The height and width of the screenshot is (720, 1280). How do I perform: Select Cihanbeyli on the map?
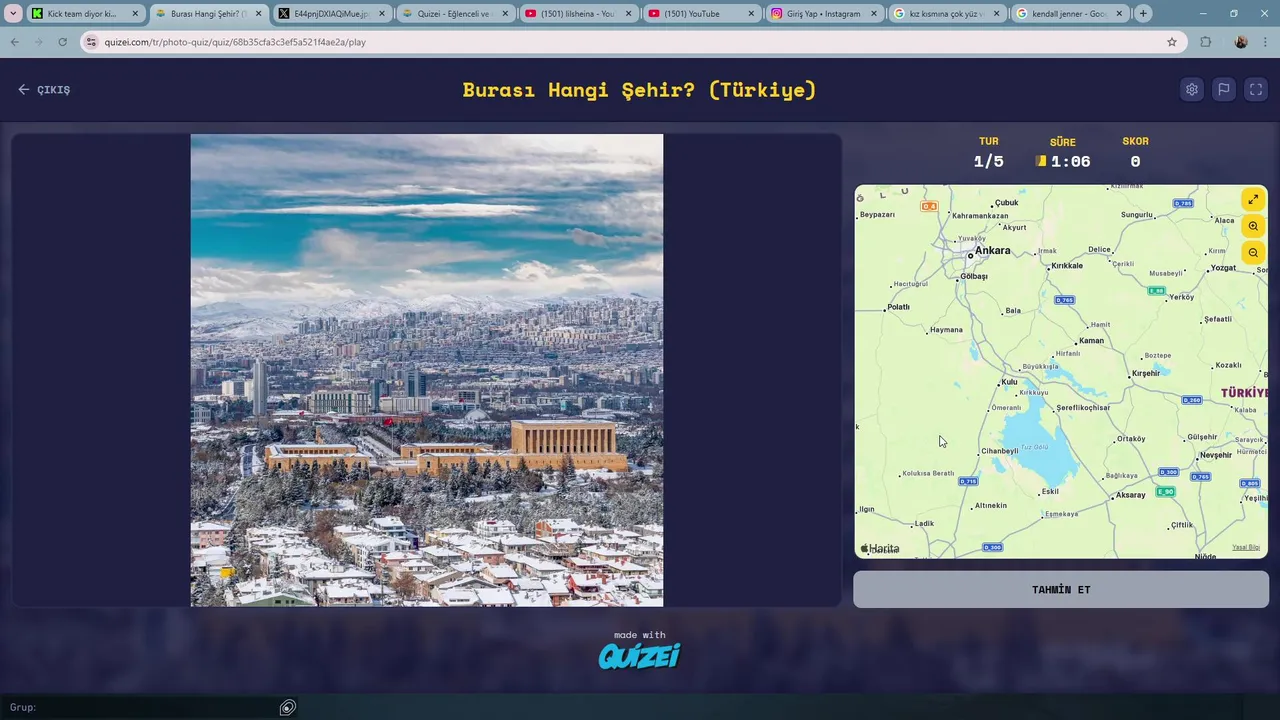999,451
